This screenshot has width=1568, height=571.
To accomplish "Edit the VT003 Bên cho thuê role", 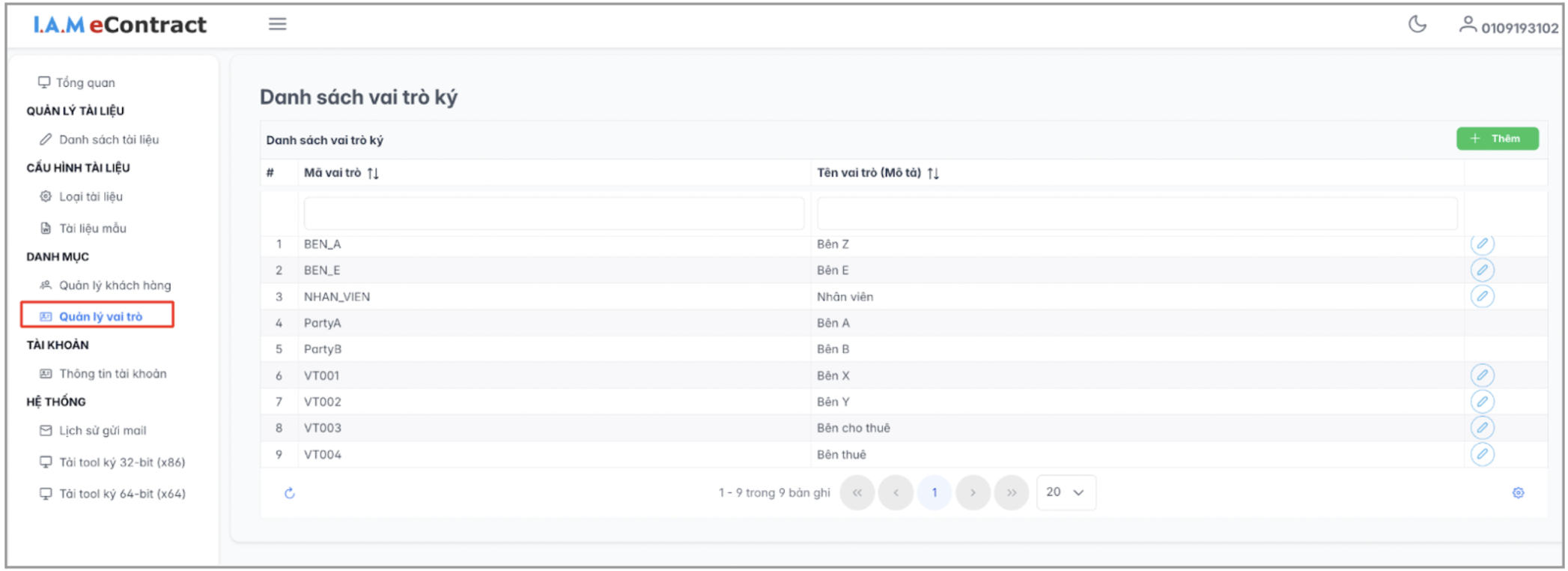I will click(1482, 428).
